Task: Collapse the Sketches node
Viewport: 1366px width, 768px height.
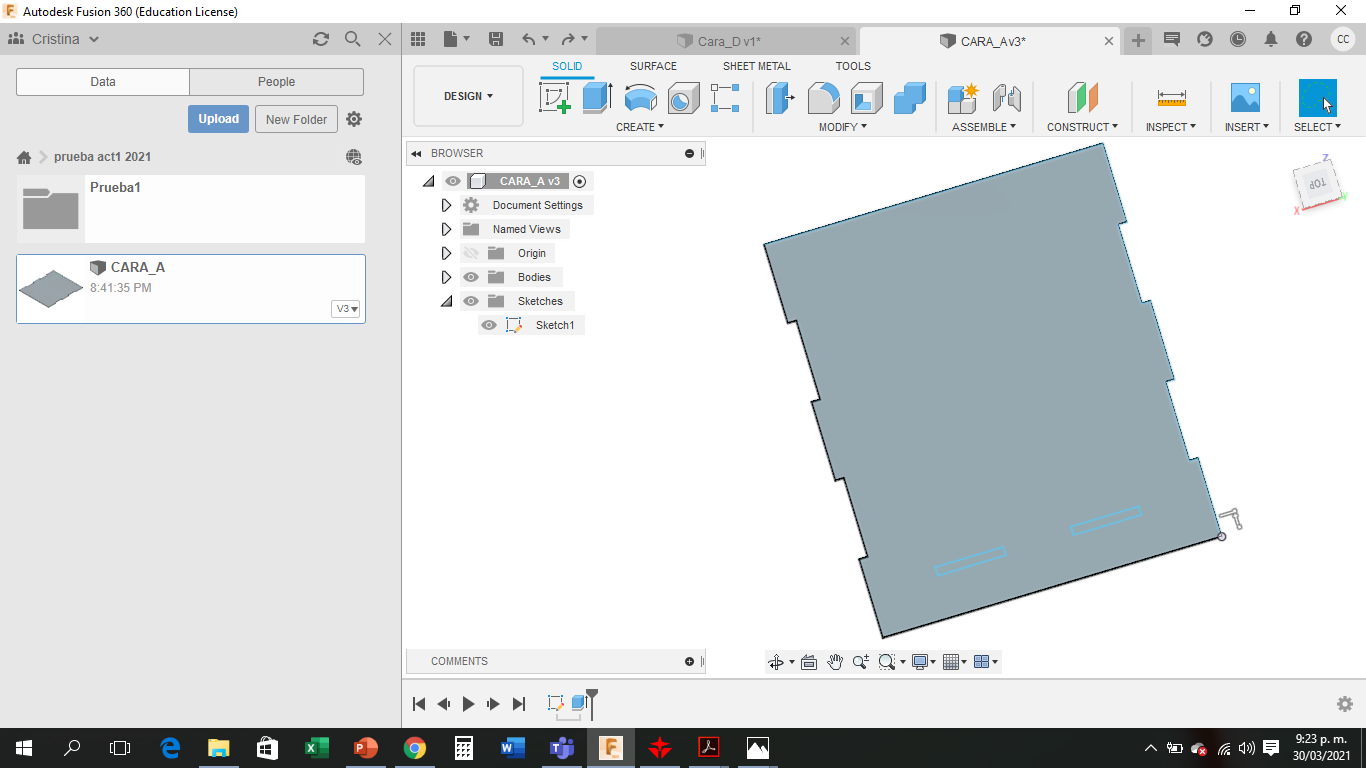Action: pos(446,301)
